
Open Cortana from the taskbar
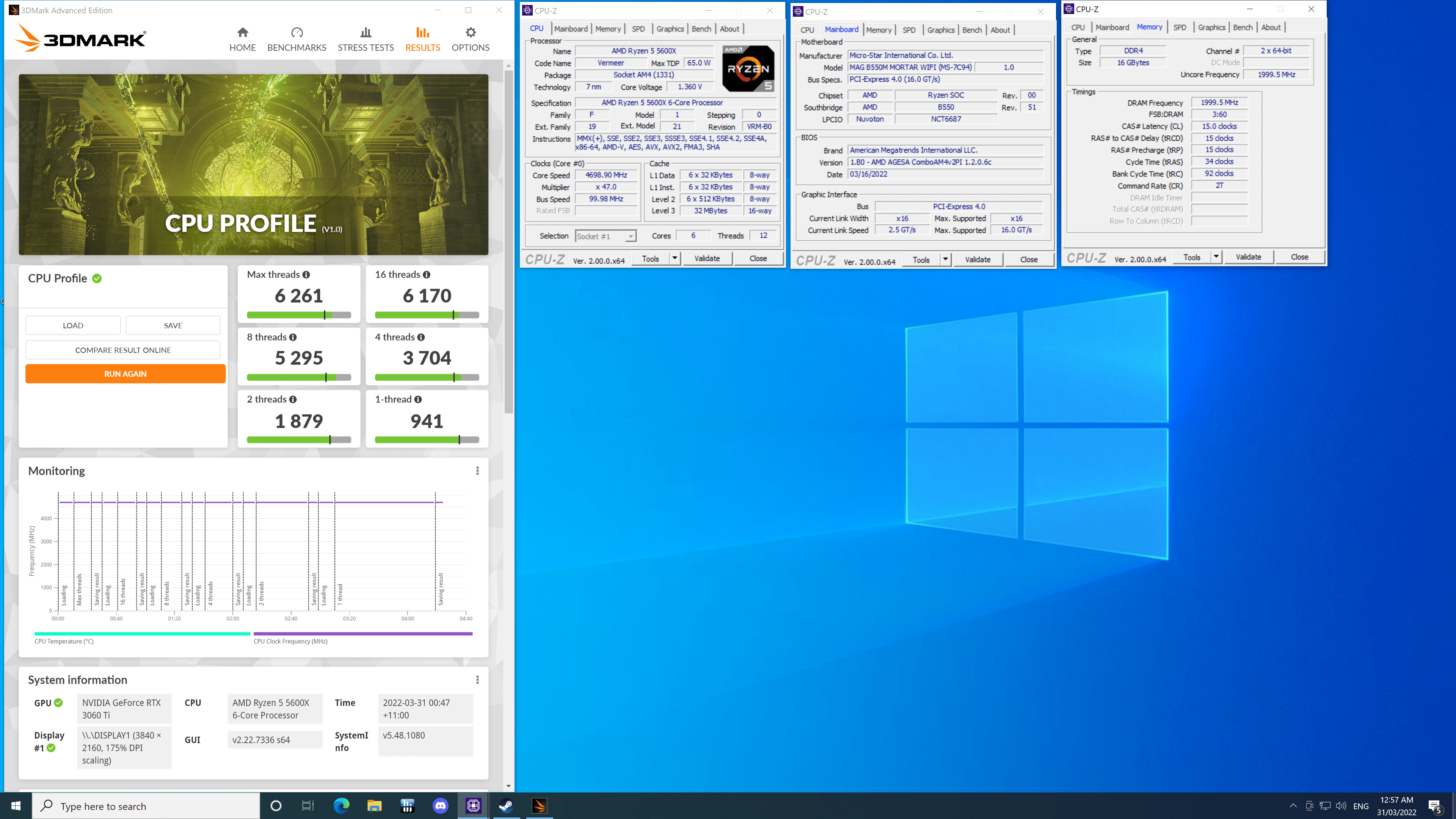276,806
